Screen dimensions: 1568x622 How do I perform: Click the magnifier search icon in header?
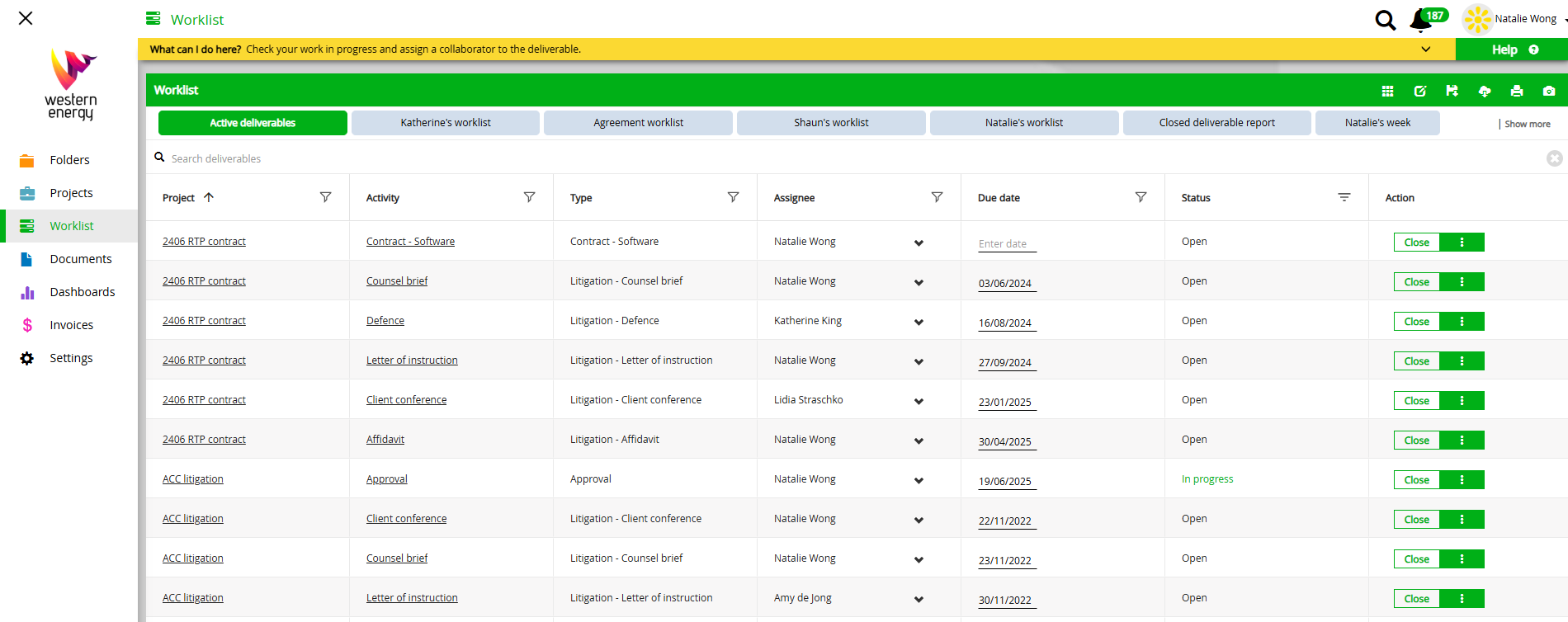[1385, 20]
